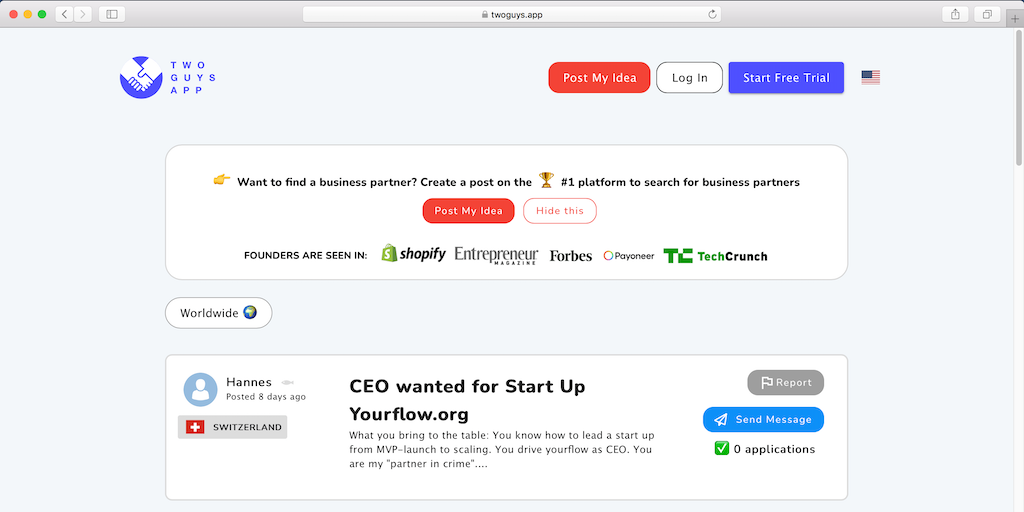This screenshot has width=1024, height=512.
Task: Show the Safari tab overview
Action: click(x=986, y=14)
